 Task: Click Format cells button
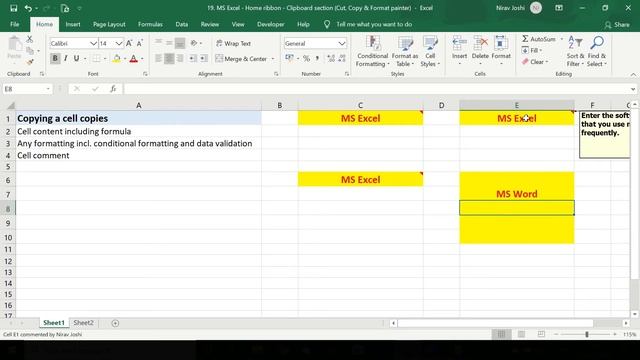501,51
